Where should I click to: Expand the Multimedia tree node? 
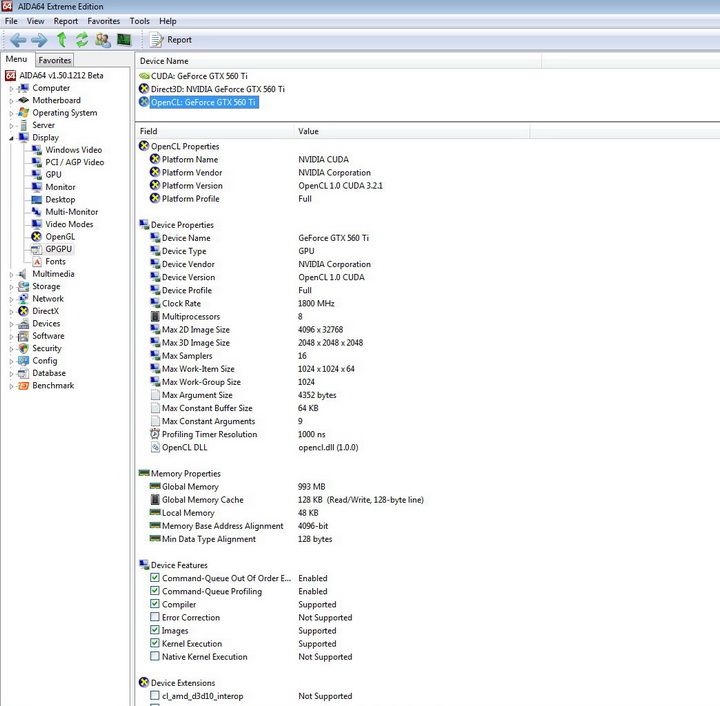tap(11, 274)
